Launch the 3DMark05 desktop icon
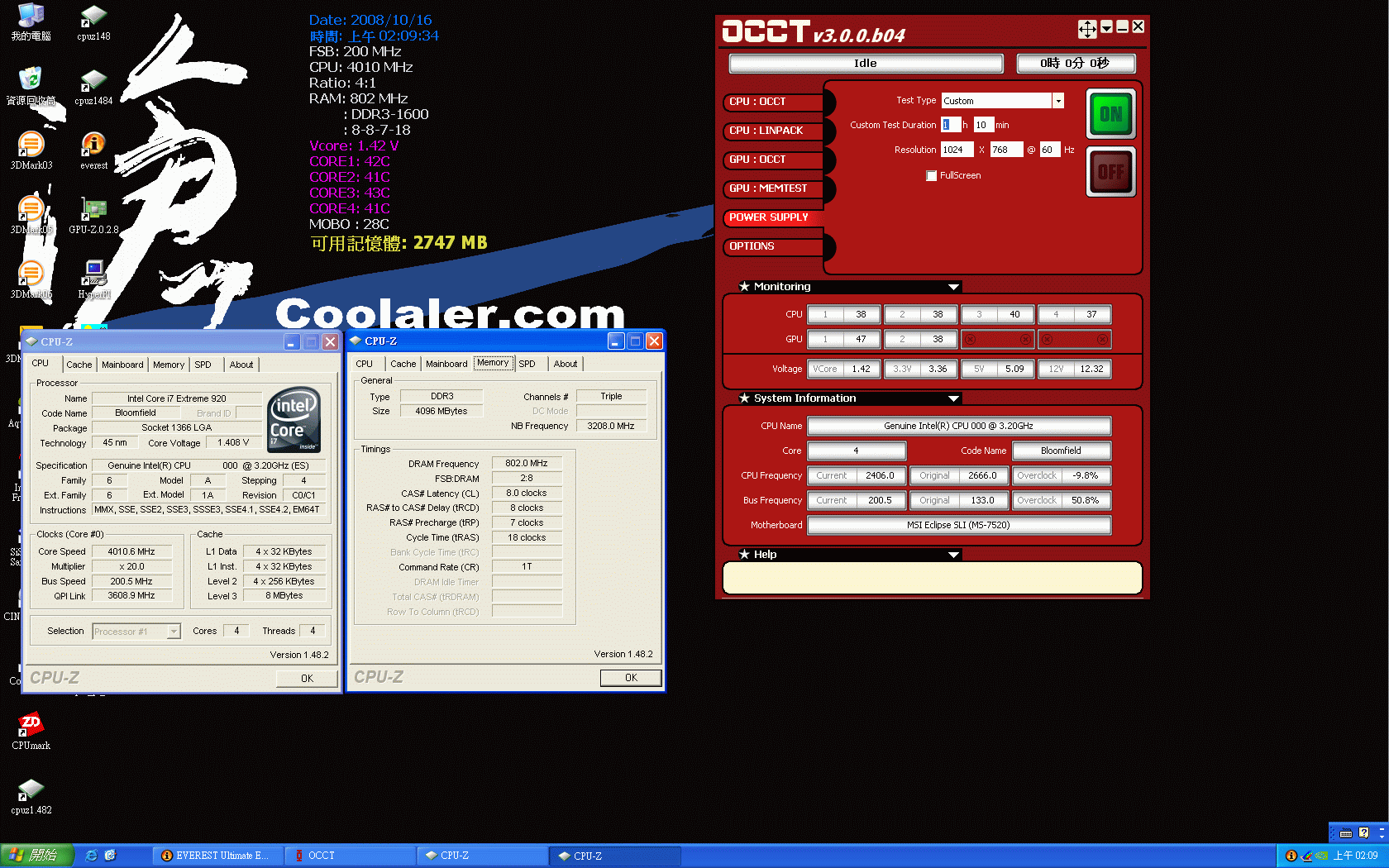 (x=31, y=216)
